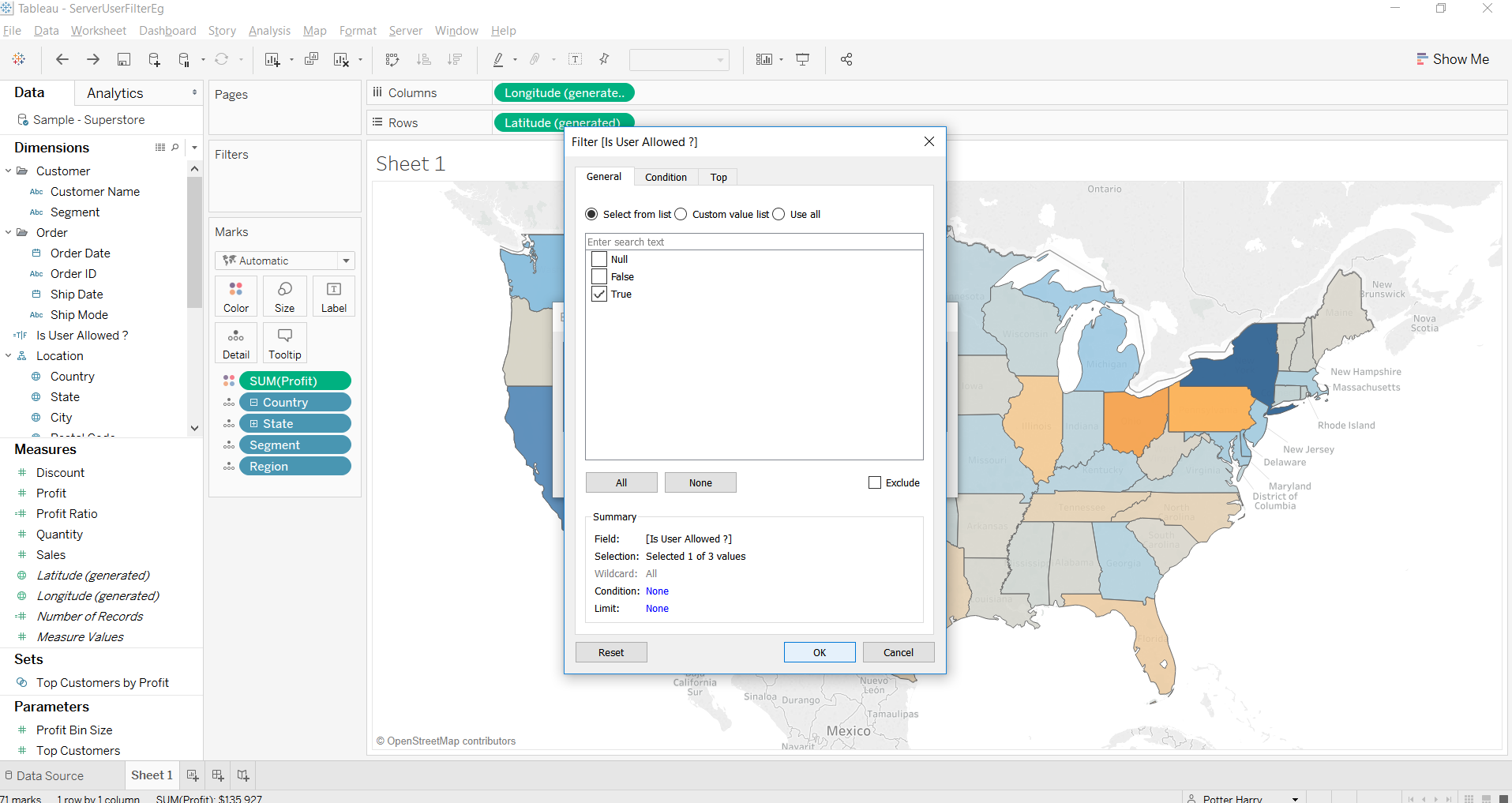Choose Select from list option

click(x=591, y=214)
